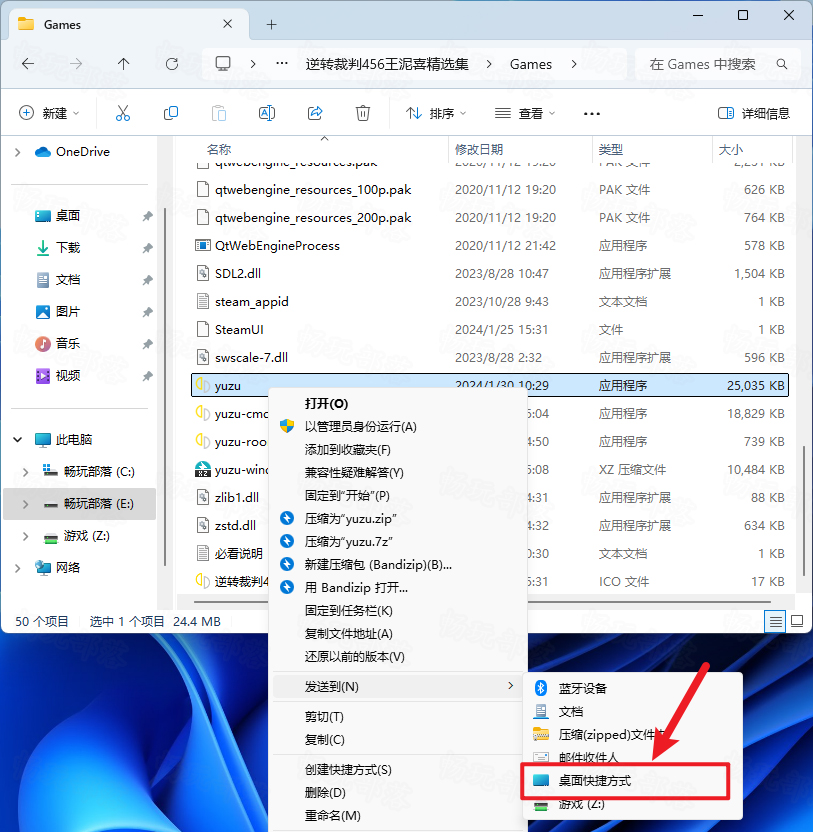The image size is (813, 832).
Task: Open 音乐 quick access folder
Action: tap(57, 343)
